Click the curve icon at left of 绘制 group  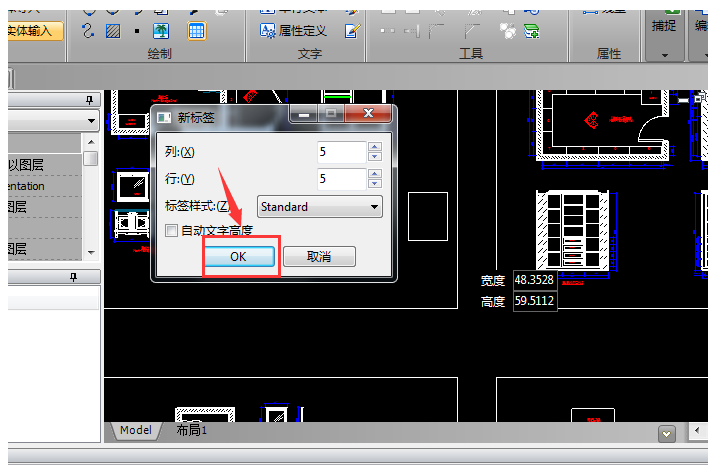pos(88,30)
